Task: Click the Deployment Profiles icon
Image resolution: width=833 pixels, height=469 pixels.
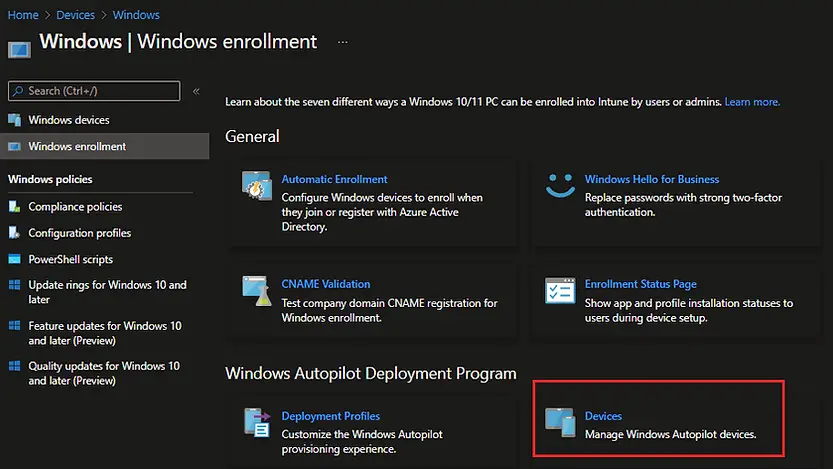Action: click(257, 422)
